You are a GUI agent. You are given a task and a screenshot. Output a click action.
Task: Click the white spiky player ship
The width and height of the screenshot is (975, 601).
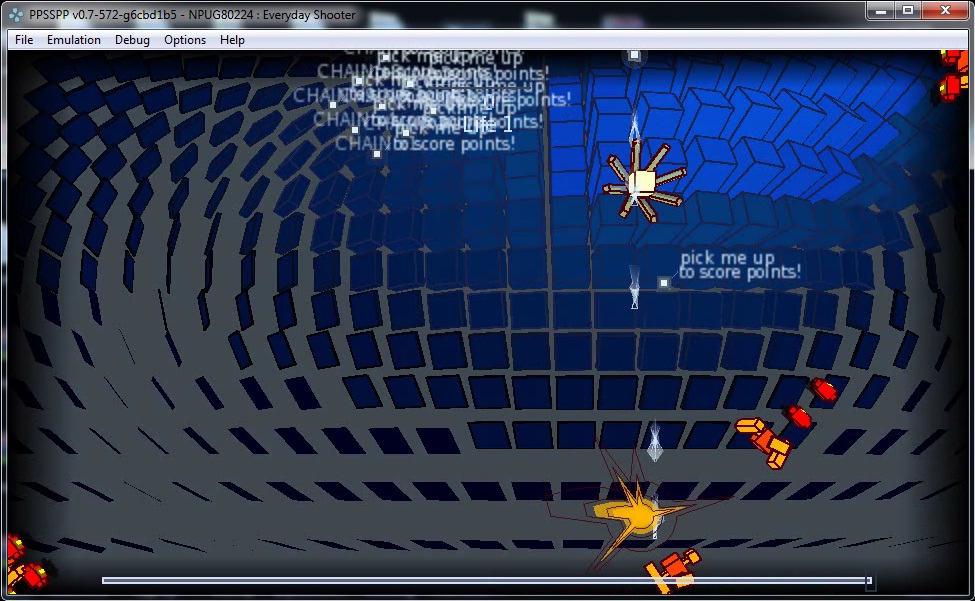point(641,184)
